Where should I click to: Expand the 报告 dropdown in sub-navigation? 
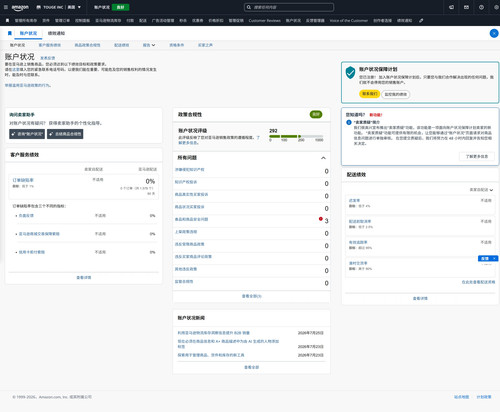click(x=149, y=45)
